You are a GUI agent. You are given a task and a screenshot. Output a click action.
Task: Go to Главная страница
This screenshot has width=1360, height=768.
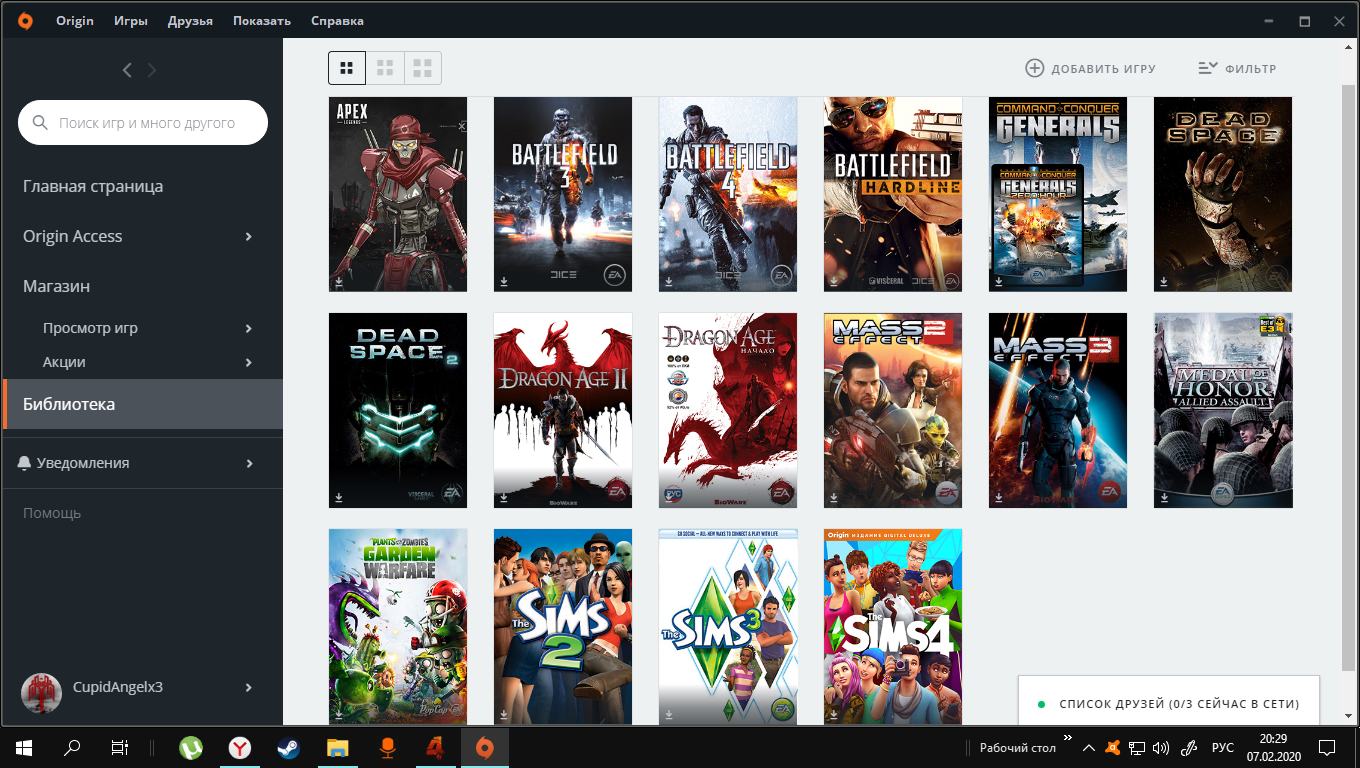[93, 186]
